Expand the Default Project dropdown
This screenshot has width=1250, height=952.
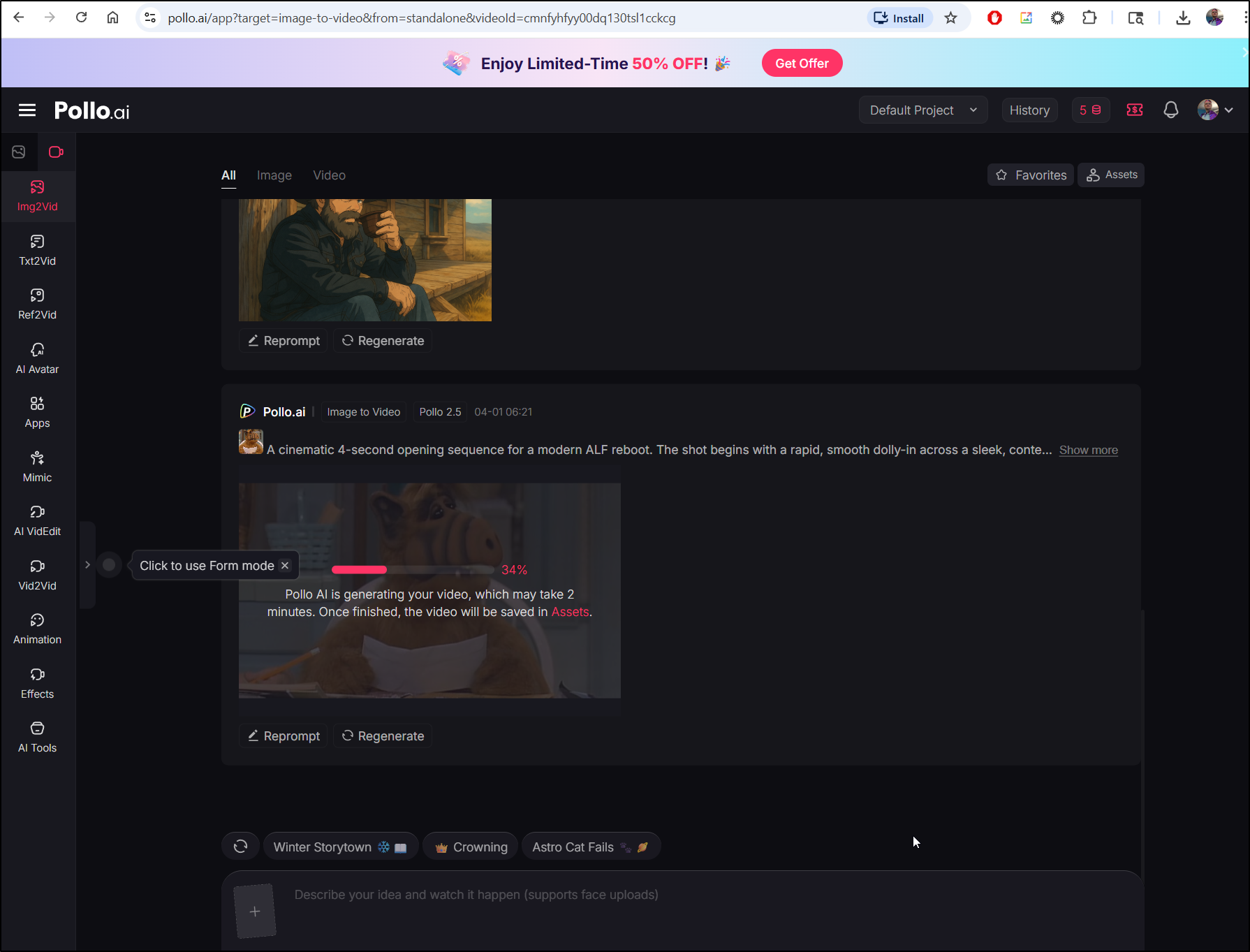point(922,110)
